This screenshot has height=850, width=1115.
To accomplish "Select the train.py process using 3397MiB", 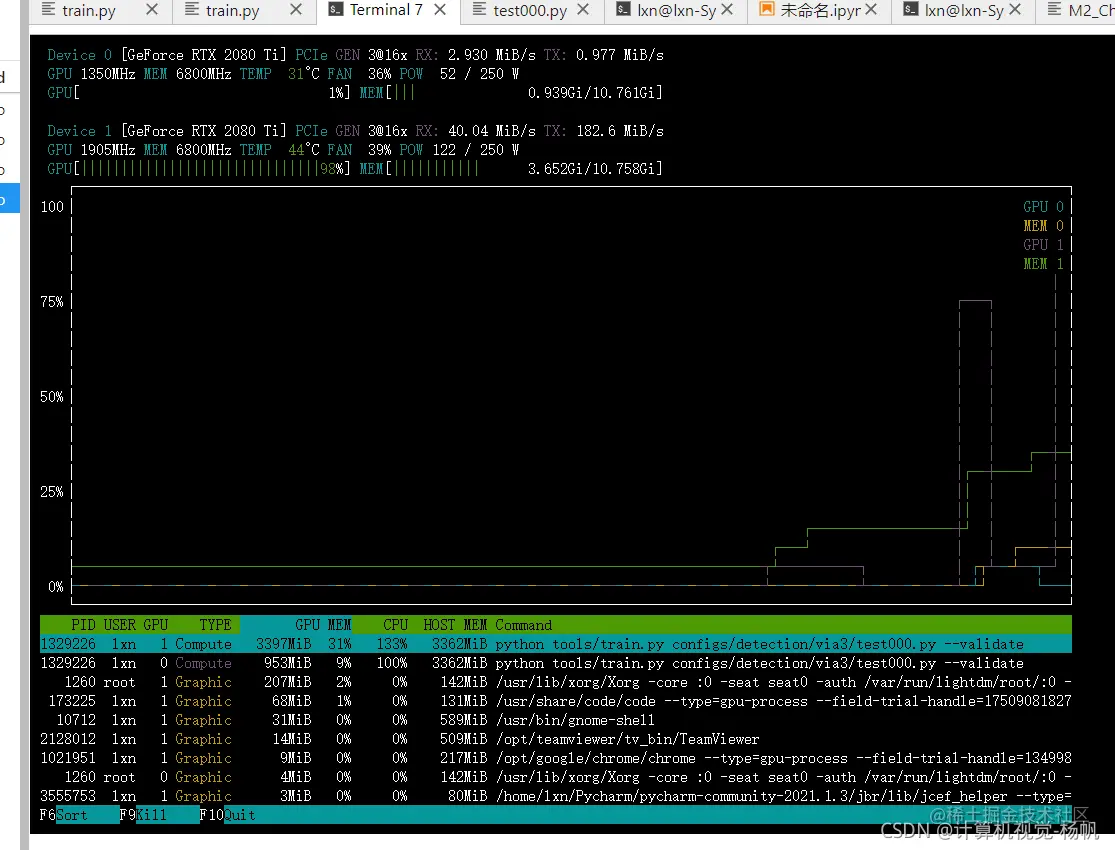I will [555, 644].
